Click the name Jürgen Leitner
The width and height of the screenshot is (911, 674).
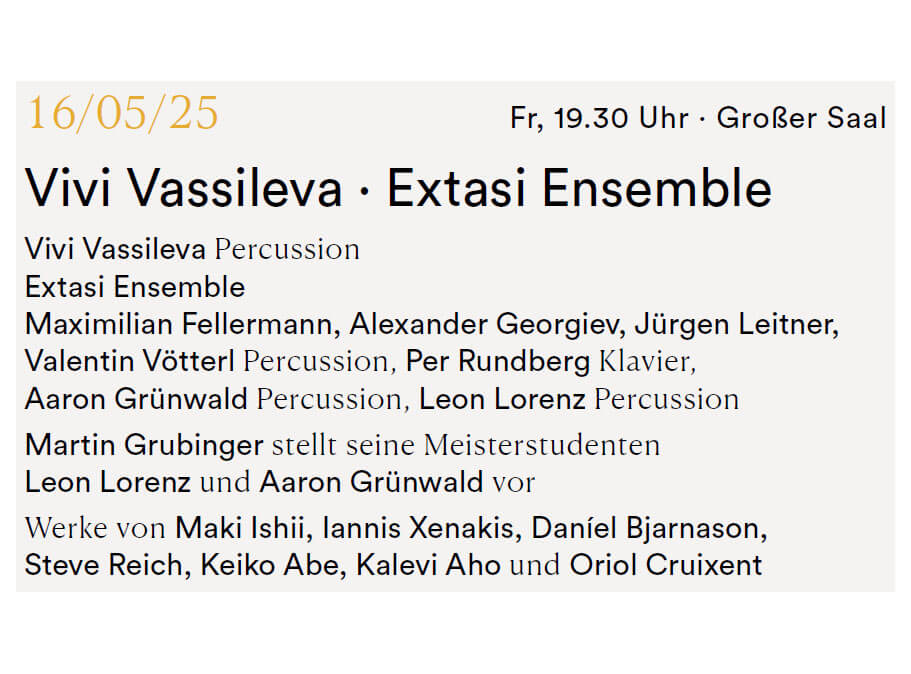[734, 324]
